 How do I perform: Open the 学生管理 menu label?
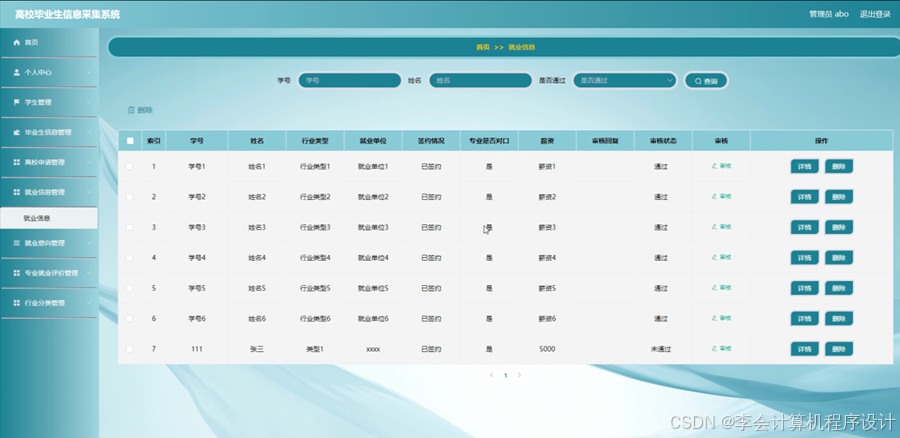pyautogui.click(x=38, y=102)
